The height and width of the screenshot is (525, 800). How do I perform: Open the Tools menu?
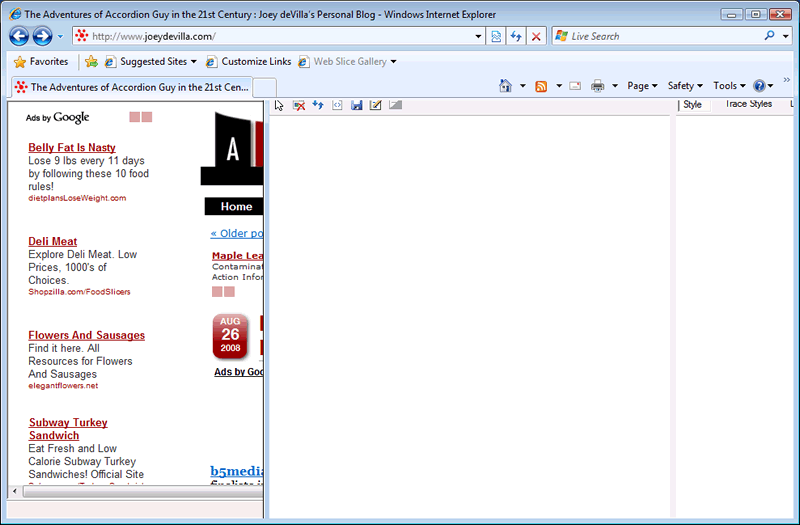[729, 86]
